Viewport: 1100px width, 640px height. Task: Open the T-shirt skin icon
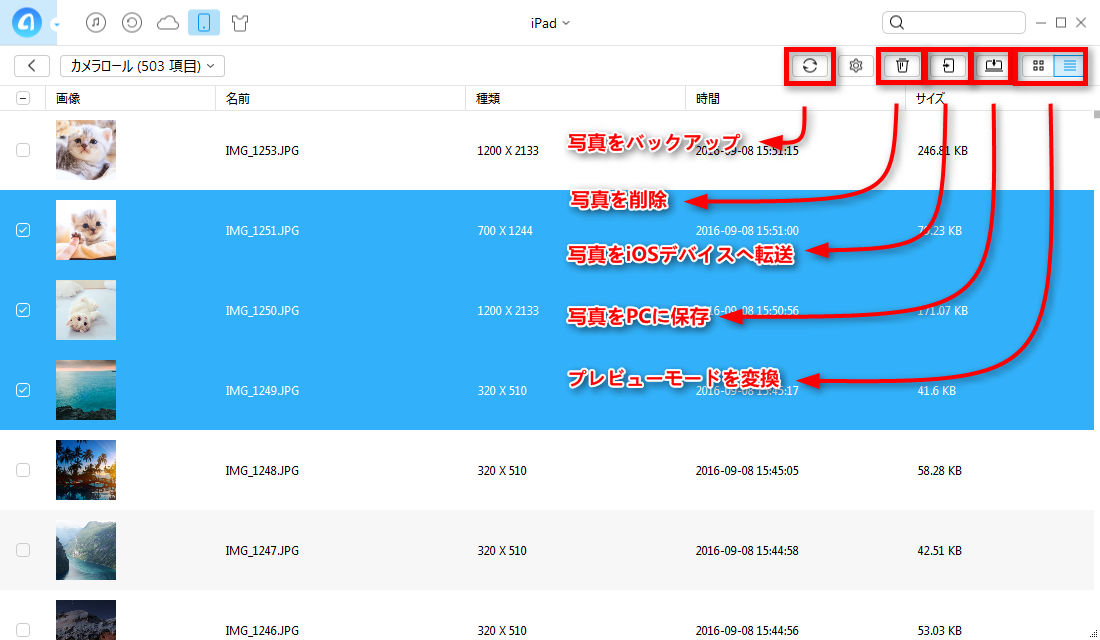coord(240,23)
